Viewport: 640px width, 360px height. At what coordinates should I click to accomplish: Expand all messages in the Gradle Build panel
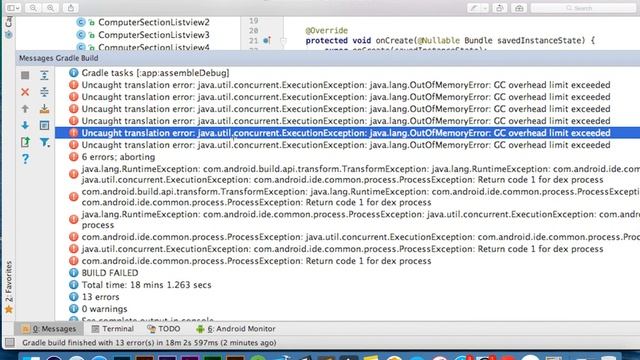[x=44, y=75]
